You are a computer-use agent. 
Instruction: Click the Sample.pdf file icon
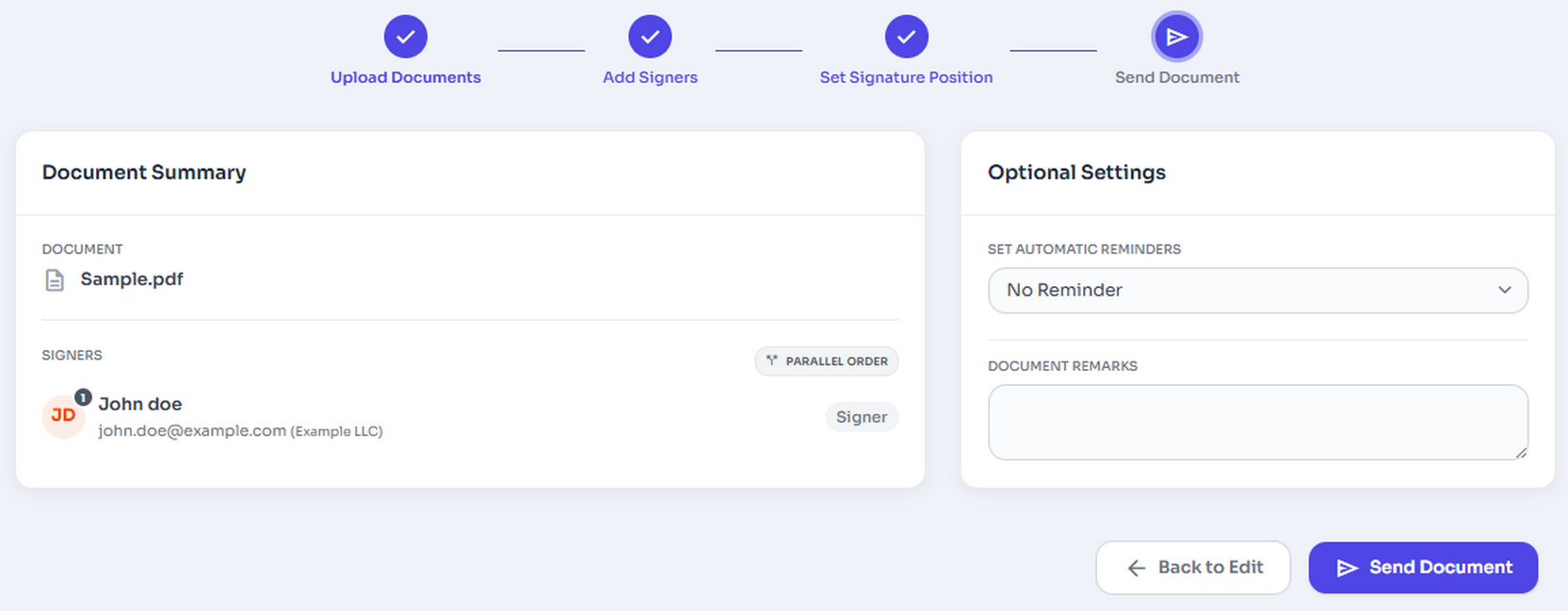click(x=55, y=280)
